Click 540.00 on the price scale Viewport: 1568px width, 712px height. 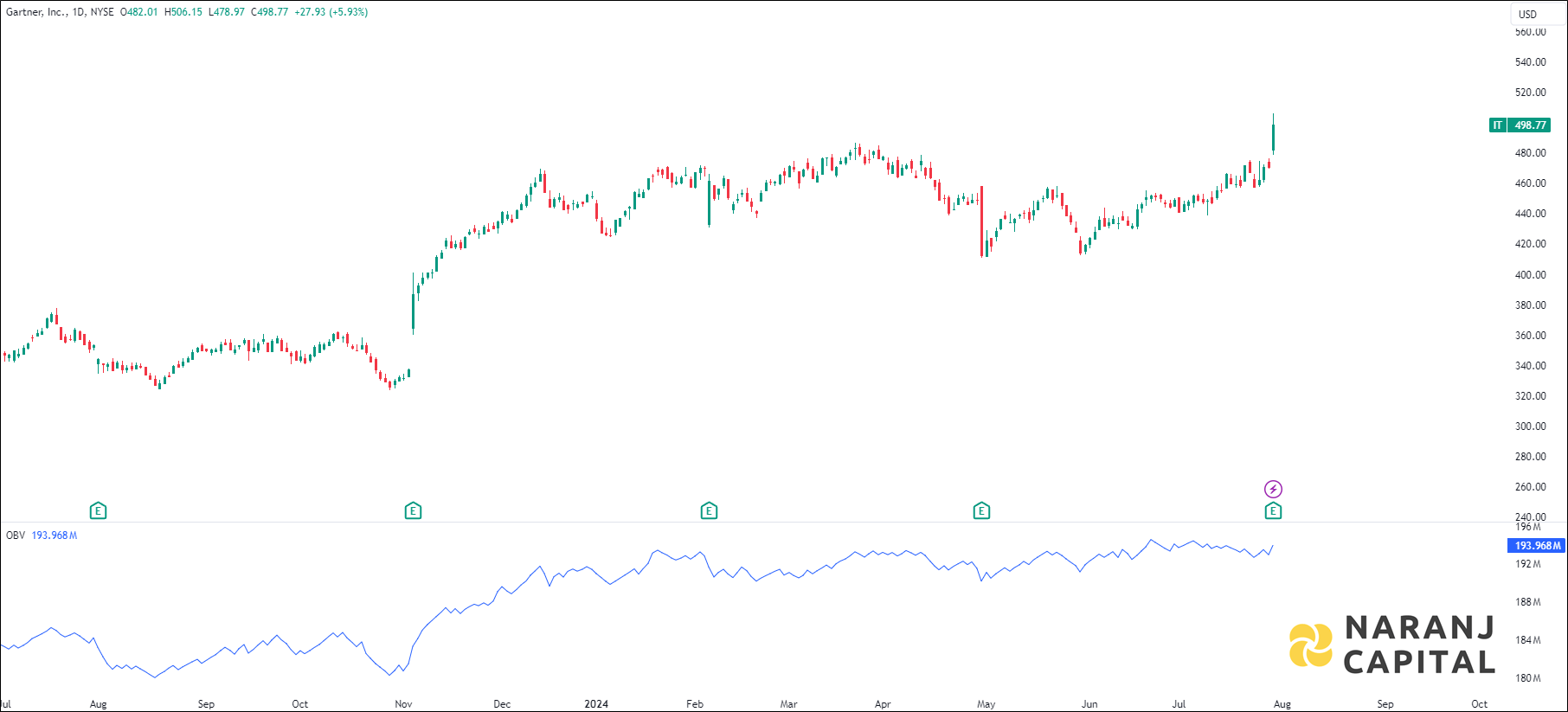click(x=1530, y=62)
